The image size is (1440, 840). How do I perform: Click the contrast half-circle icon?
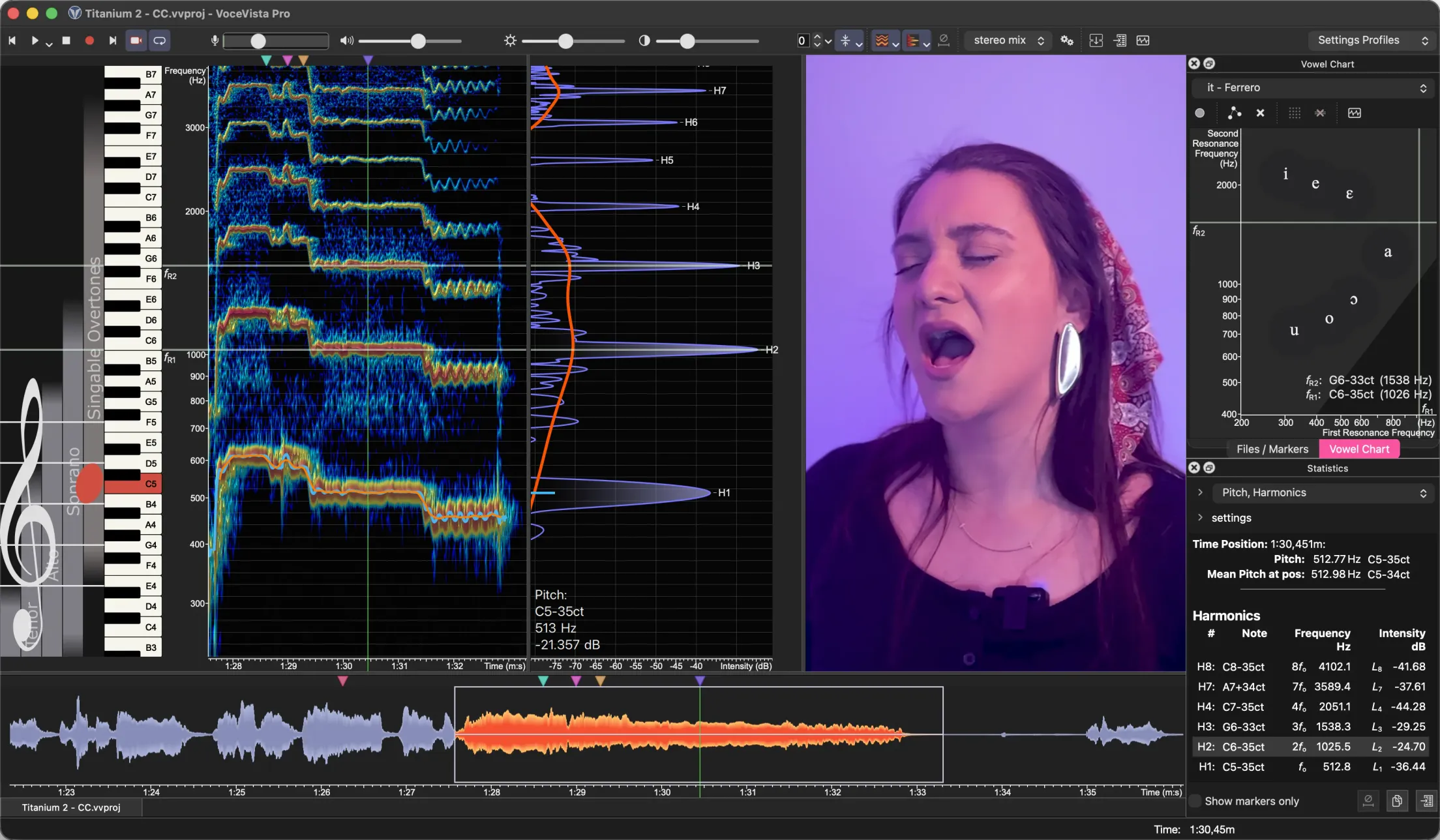point(644,40)
